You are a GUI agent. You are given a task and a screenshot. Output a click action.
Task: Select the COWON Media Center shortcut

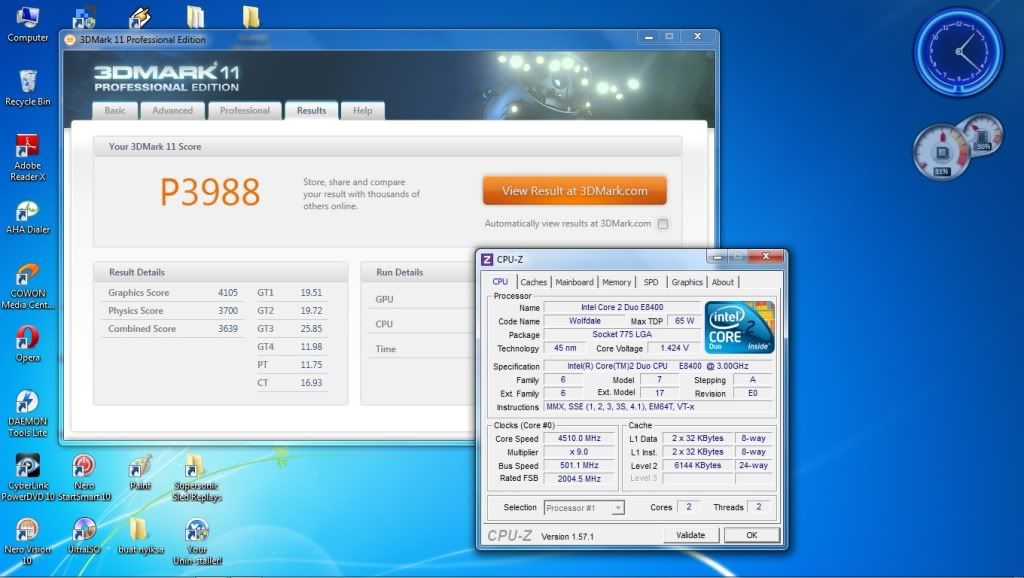tap(27, 286)
